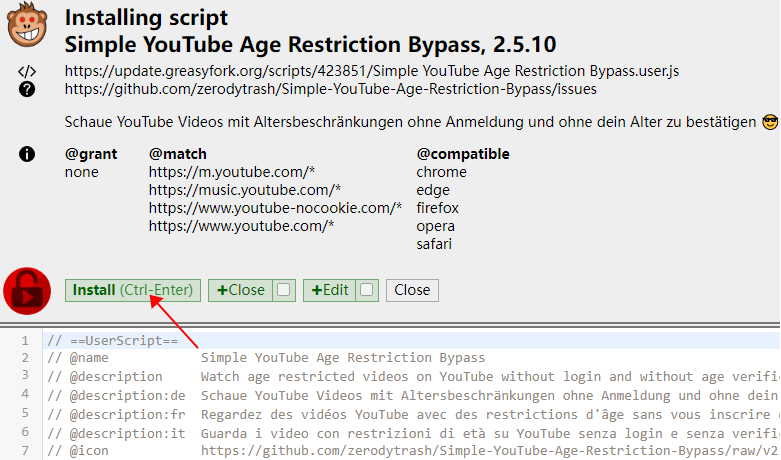781x460 pixels.
Task: Click the ==UserScript== code line
Action: click(x=112, y=341)
